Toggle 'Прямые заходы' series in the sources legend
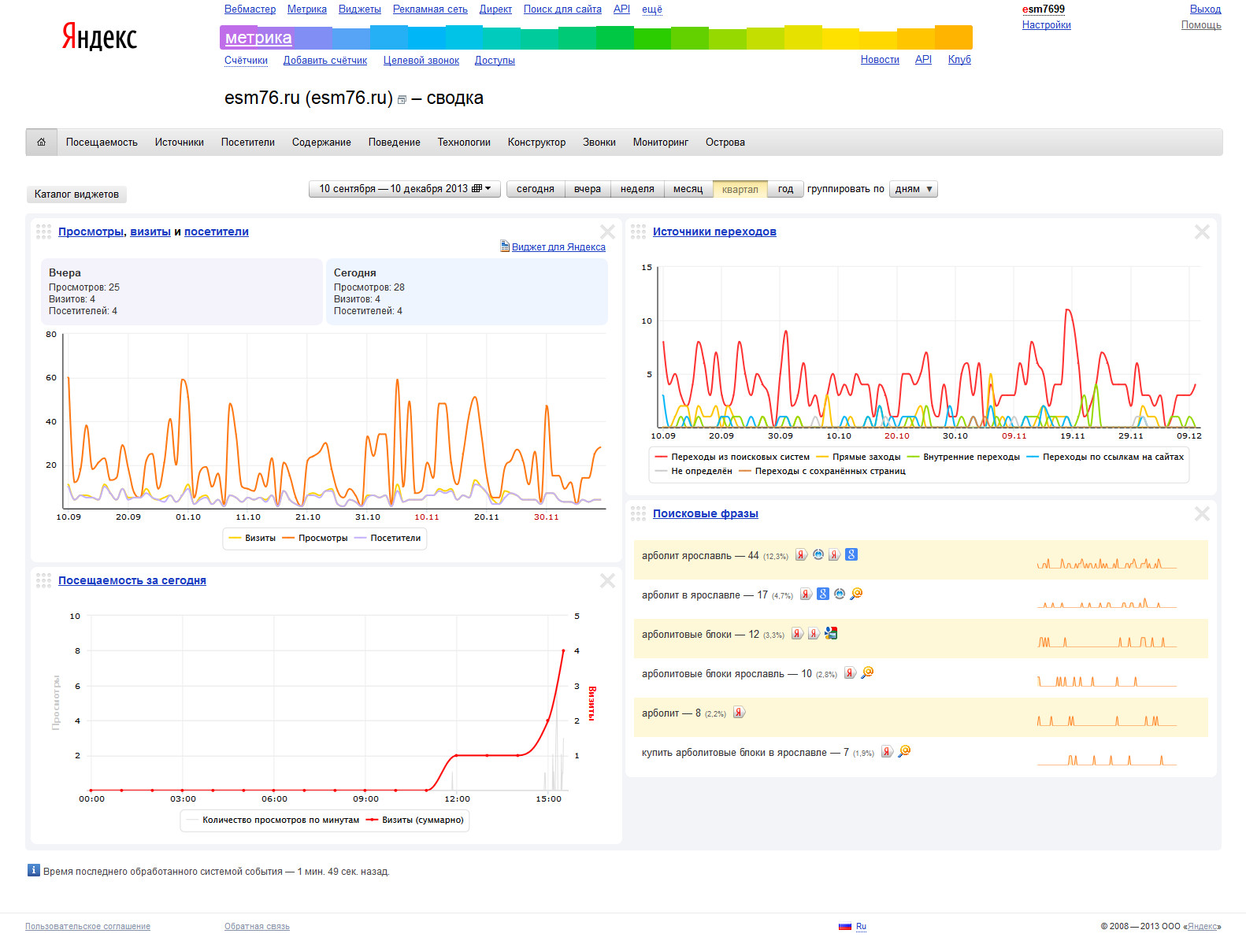This screenshot has width=1246, height=952. click(x=858, y=457)
